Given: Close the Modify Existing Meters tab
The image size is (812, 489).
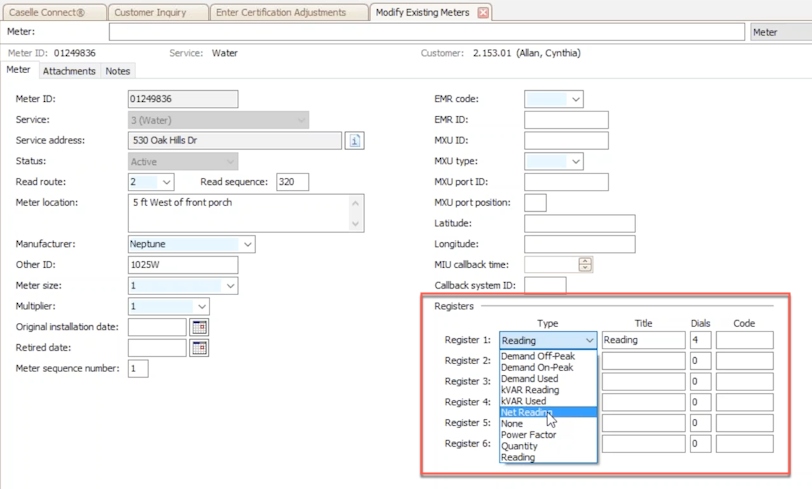Looking at the screenshot, I should click(x=483, y=13).
